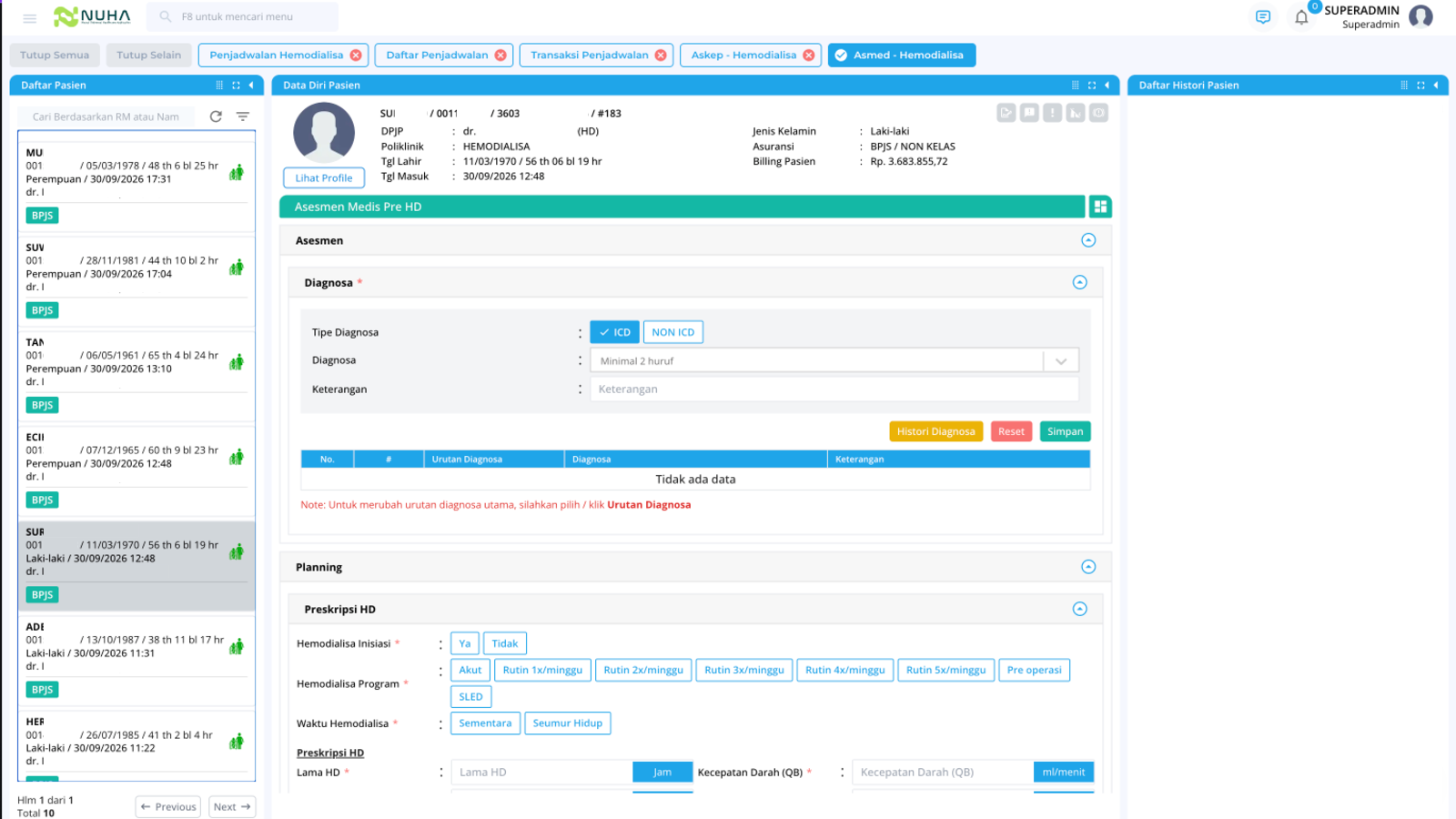Viewport: 1456px width, 819px height.
Task: Click Lihat Profile button
Action: coord(324,178)
